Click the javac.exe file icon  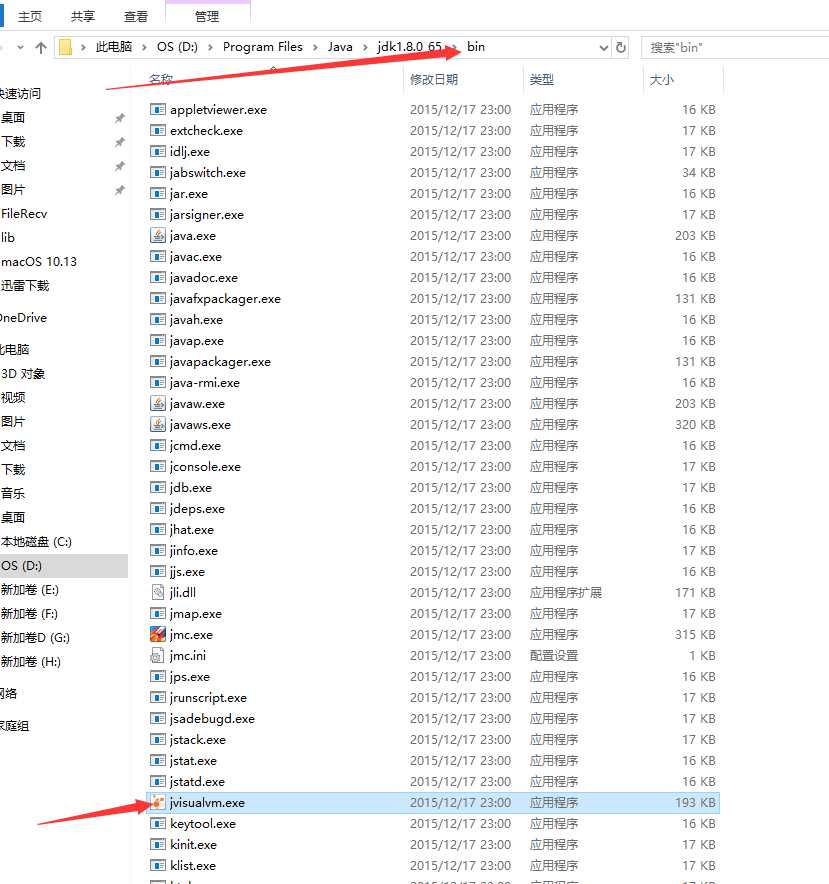pos(158,257)
